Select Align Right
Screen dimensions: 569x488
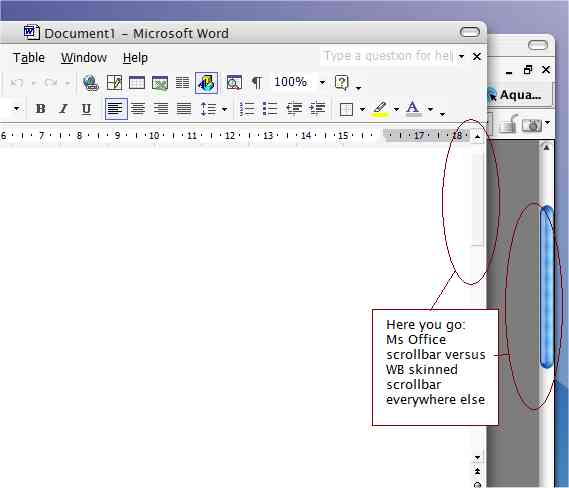[x=161, y=108]
